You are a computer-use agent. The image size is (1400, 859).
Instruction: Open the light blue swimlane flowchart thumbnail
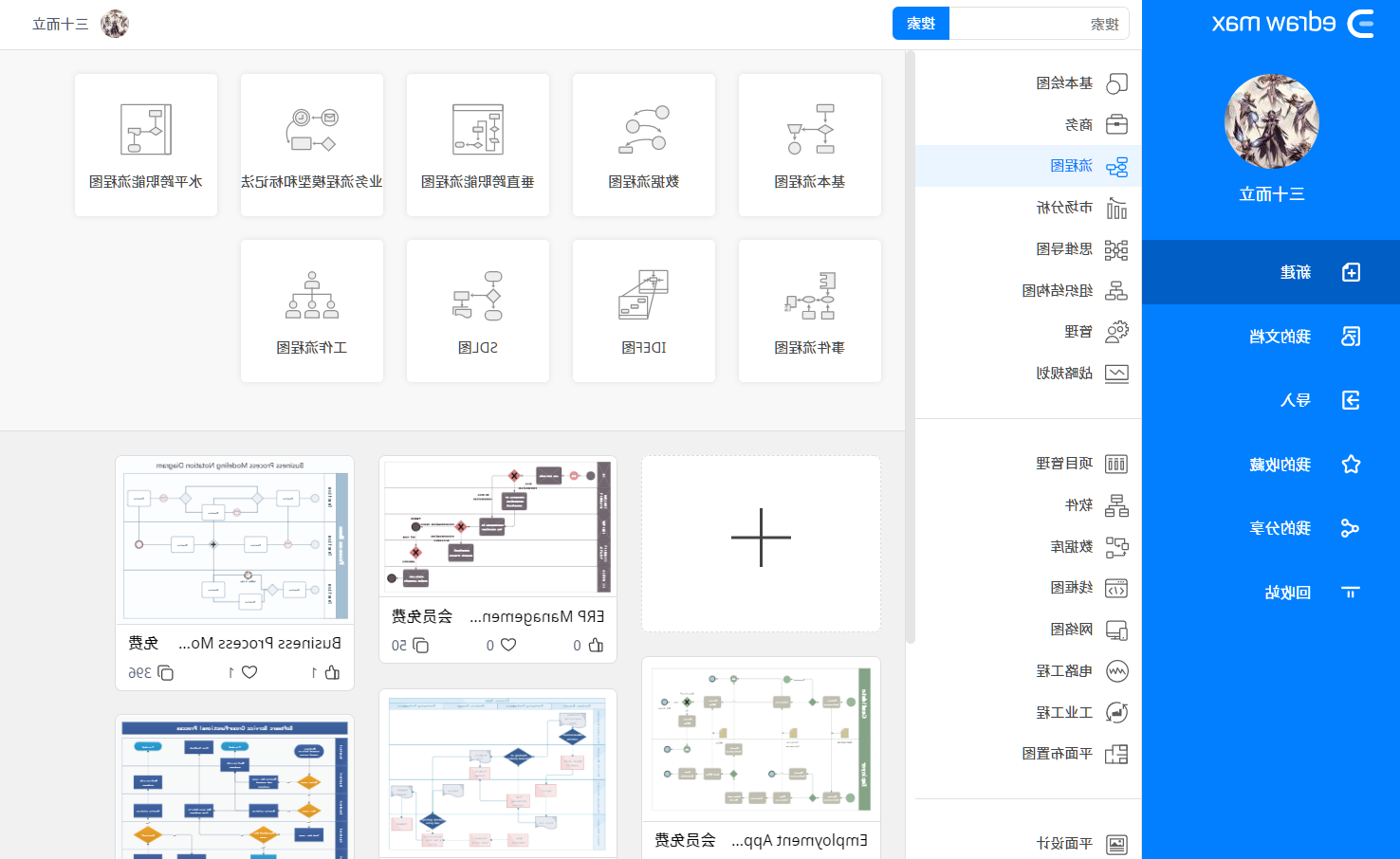click(498, 774)
